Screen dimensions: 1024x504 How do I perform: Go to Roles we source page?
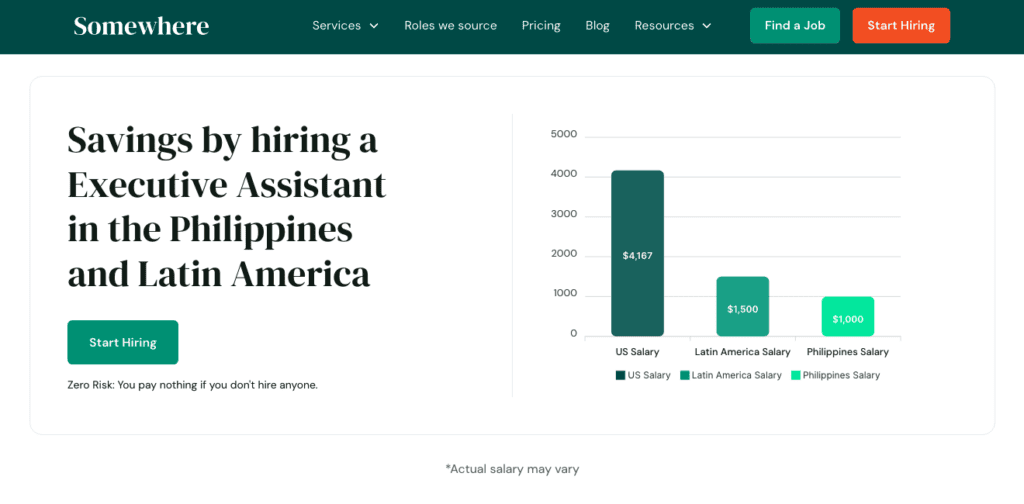tap(450, 26)
